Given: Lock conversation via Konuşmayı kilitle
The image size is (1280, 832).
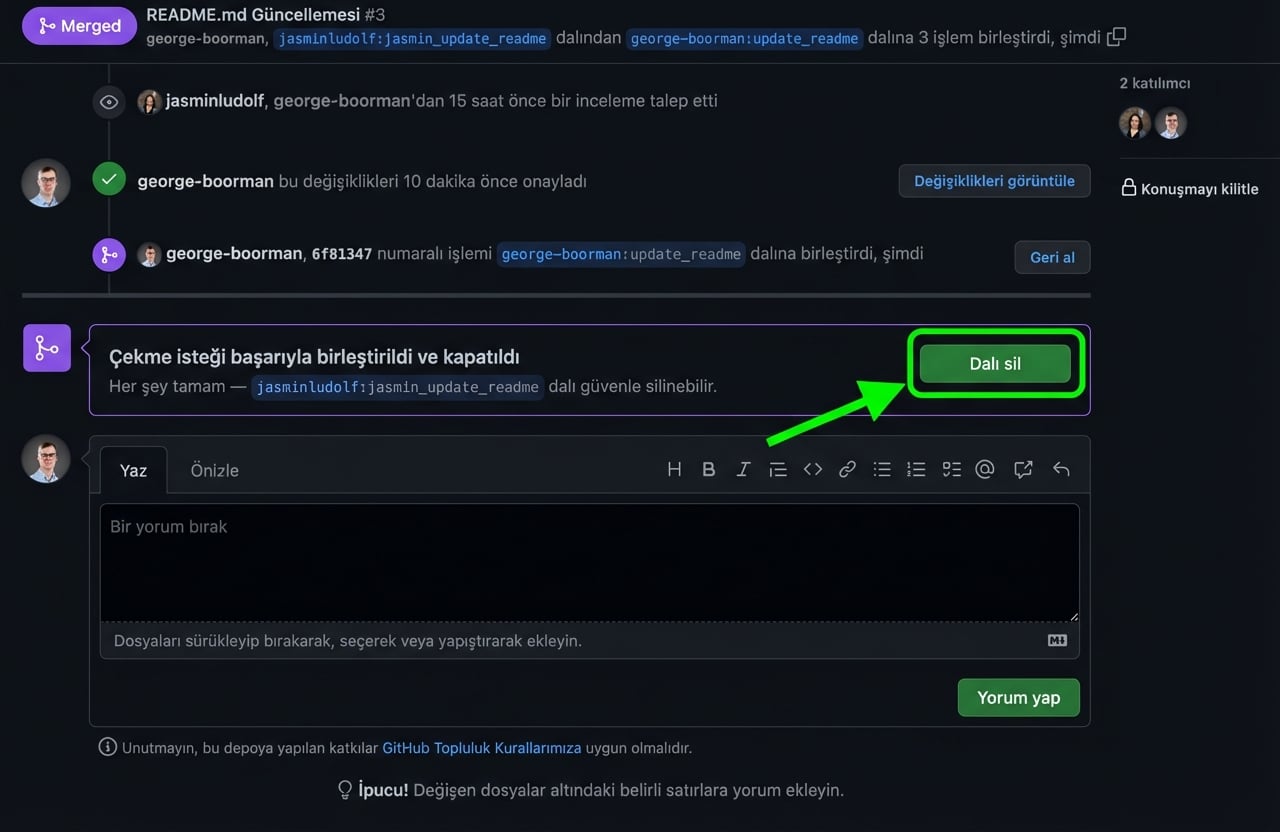Looking at the screenshot, I should pos(1189,188).
